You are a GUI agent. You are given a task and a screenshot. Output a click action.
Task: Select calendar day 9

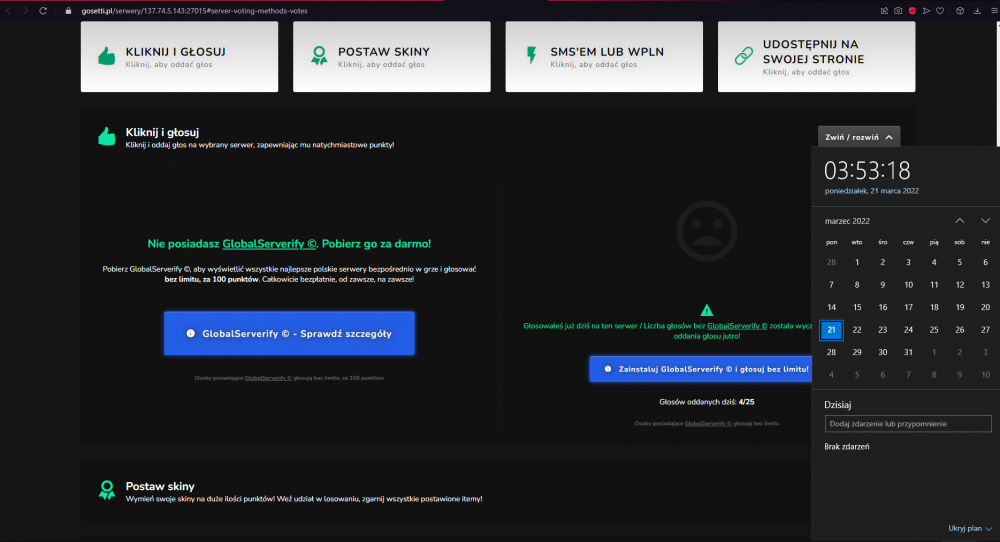[883, 285]
